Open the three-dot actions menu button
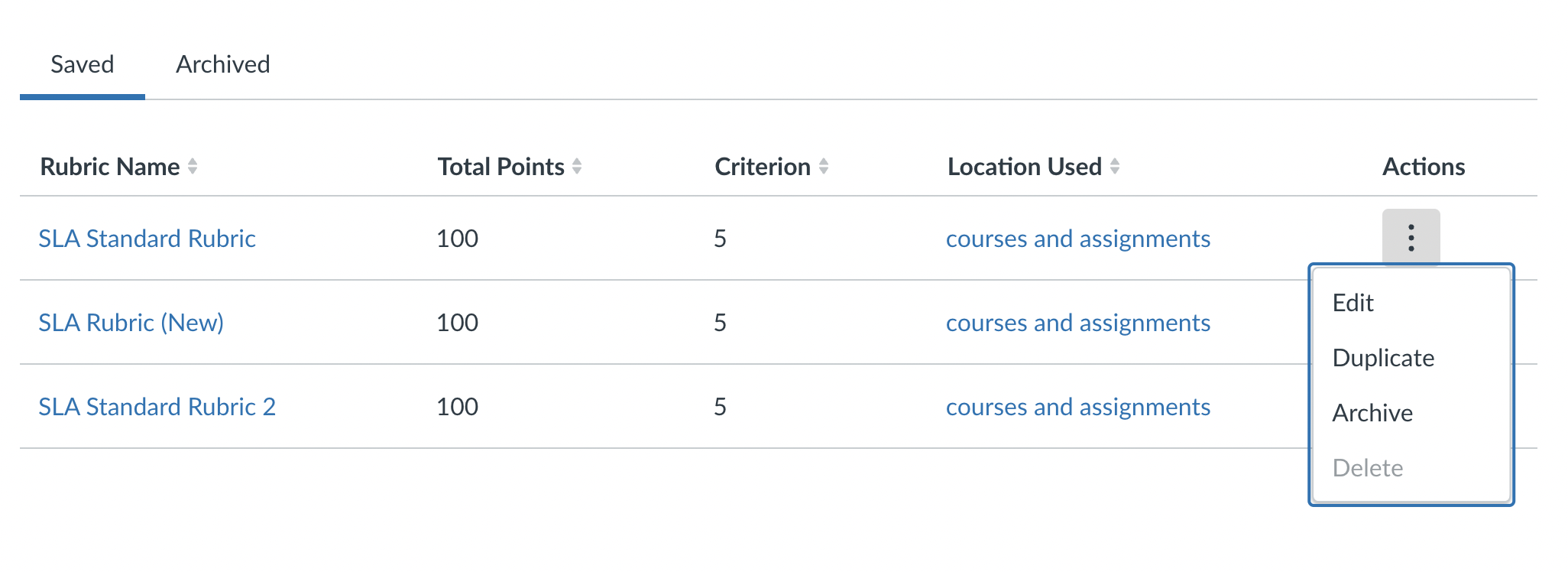 pyautogui.click(x=1411, y=238)
